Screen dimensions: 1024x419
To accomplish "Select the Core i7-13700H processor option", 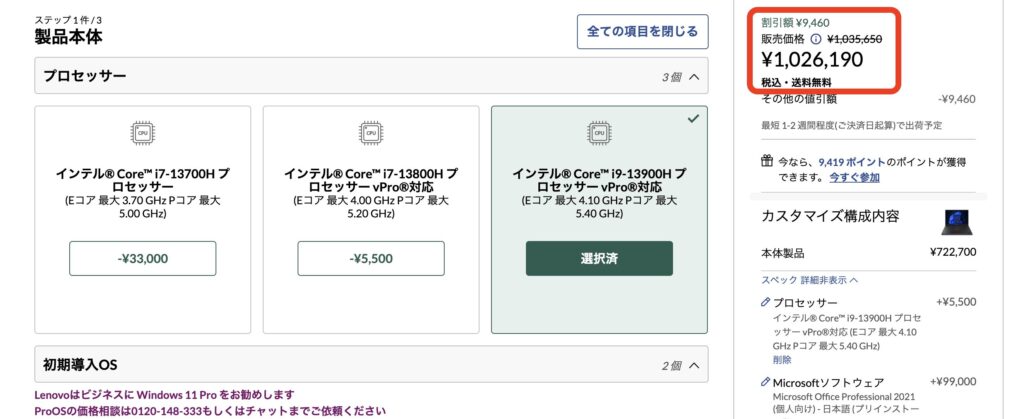I will 142,258.
